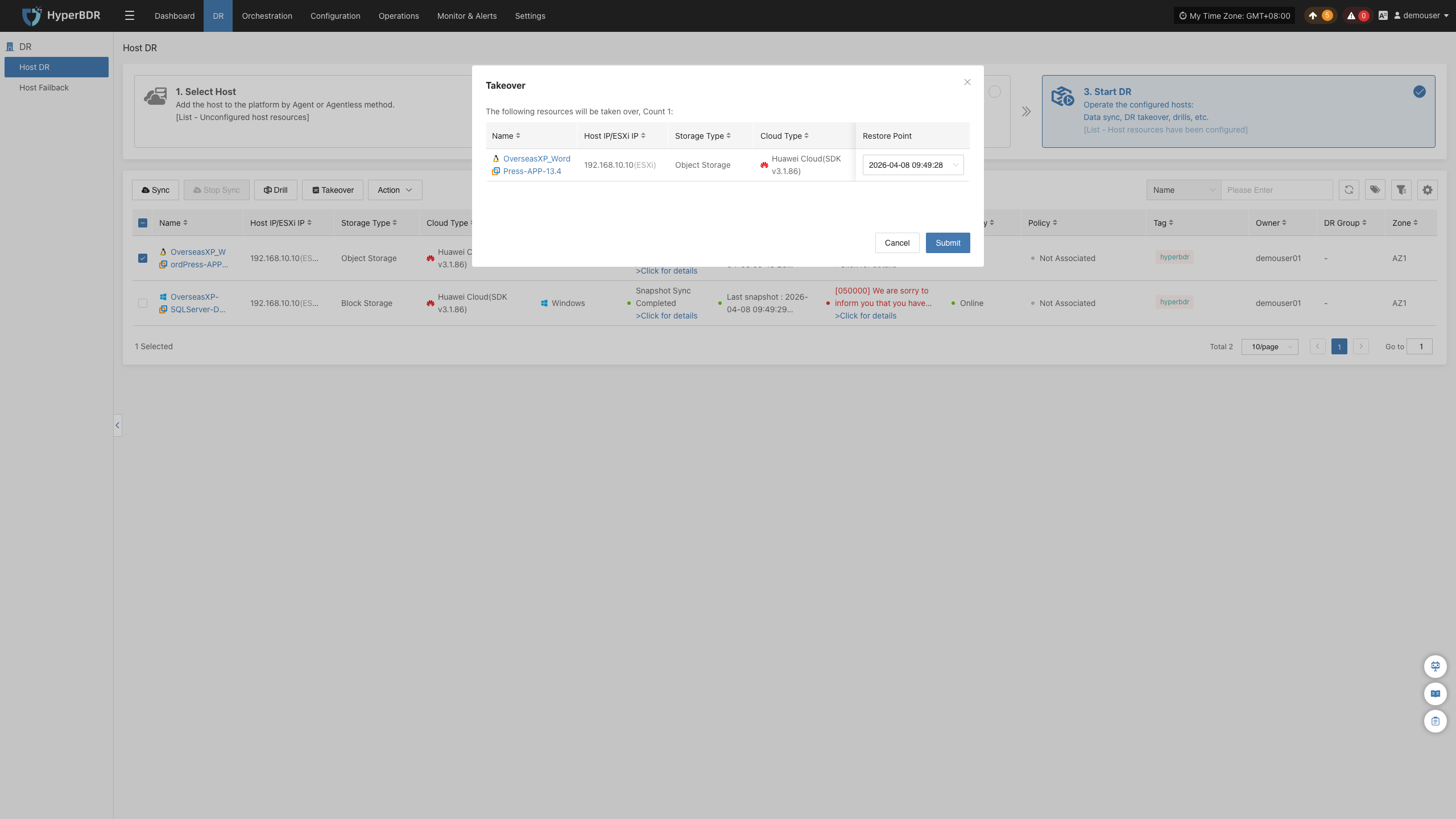Open the column settings gear icon

click(x=1427, y=190)
